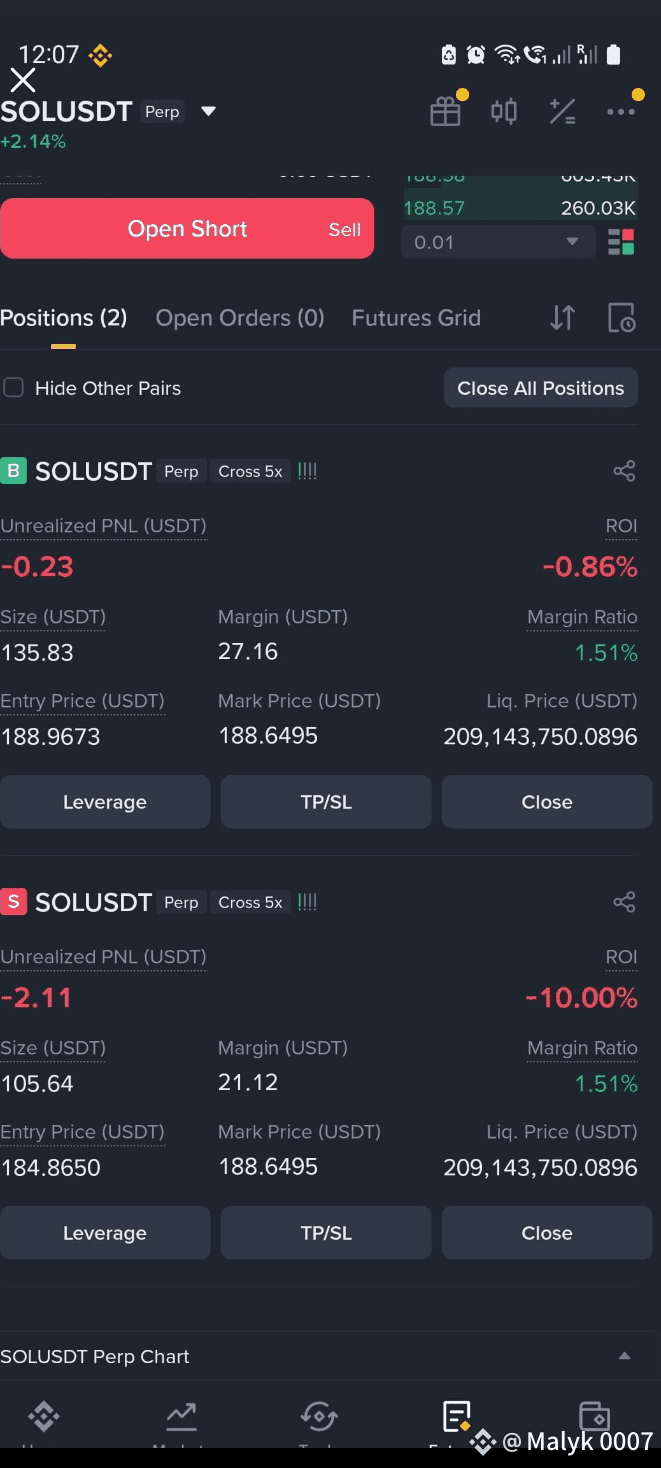This screenshot has height=1468, width=661.
Task: Open the percent calculator icon
Action: tap(562, 111)
